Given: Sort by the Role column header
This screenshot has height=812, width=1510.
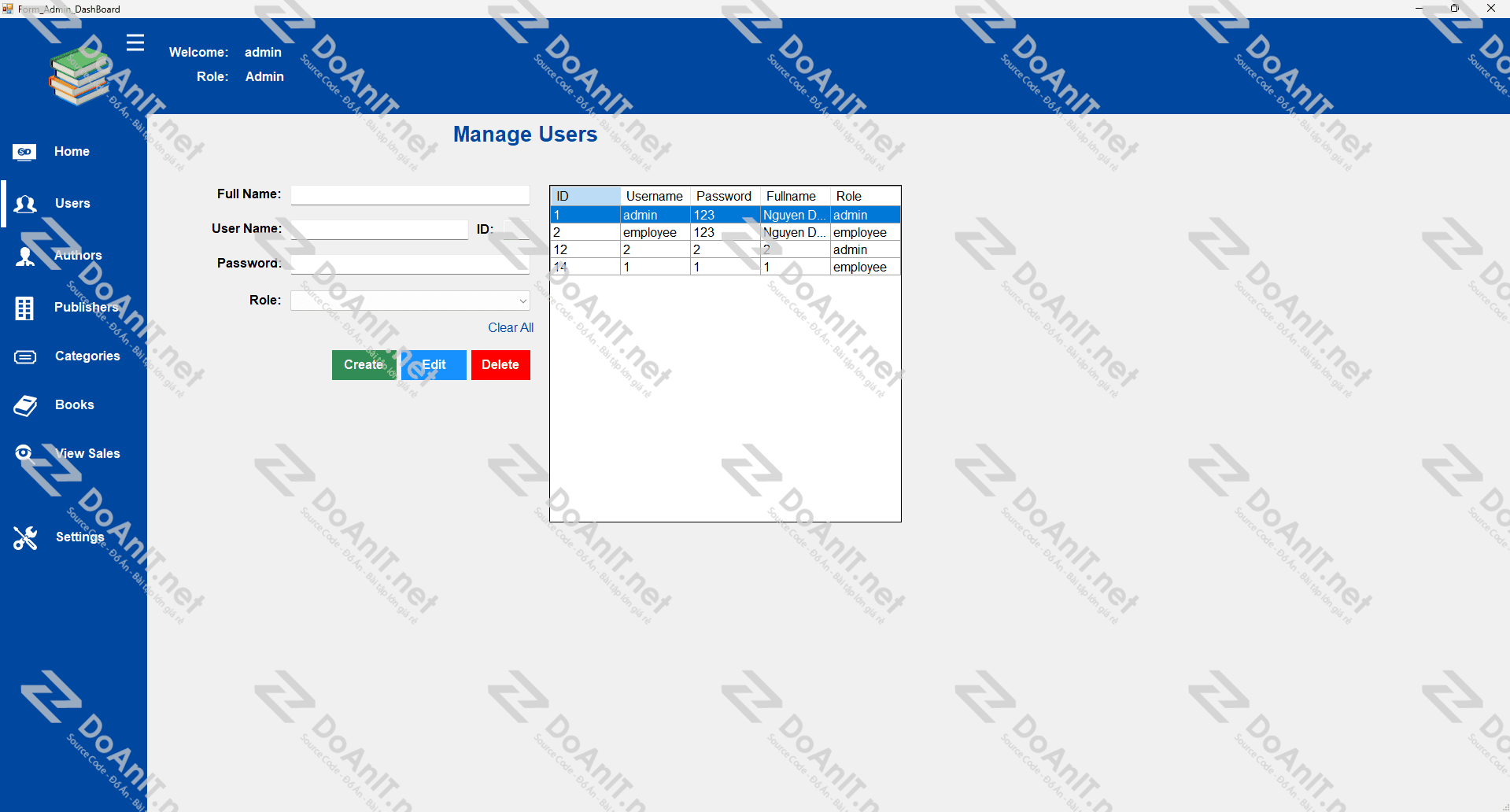Looking at the screenshot, I should tap(866, 196).
